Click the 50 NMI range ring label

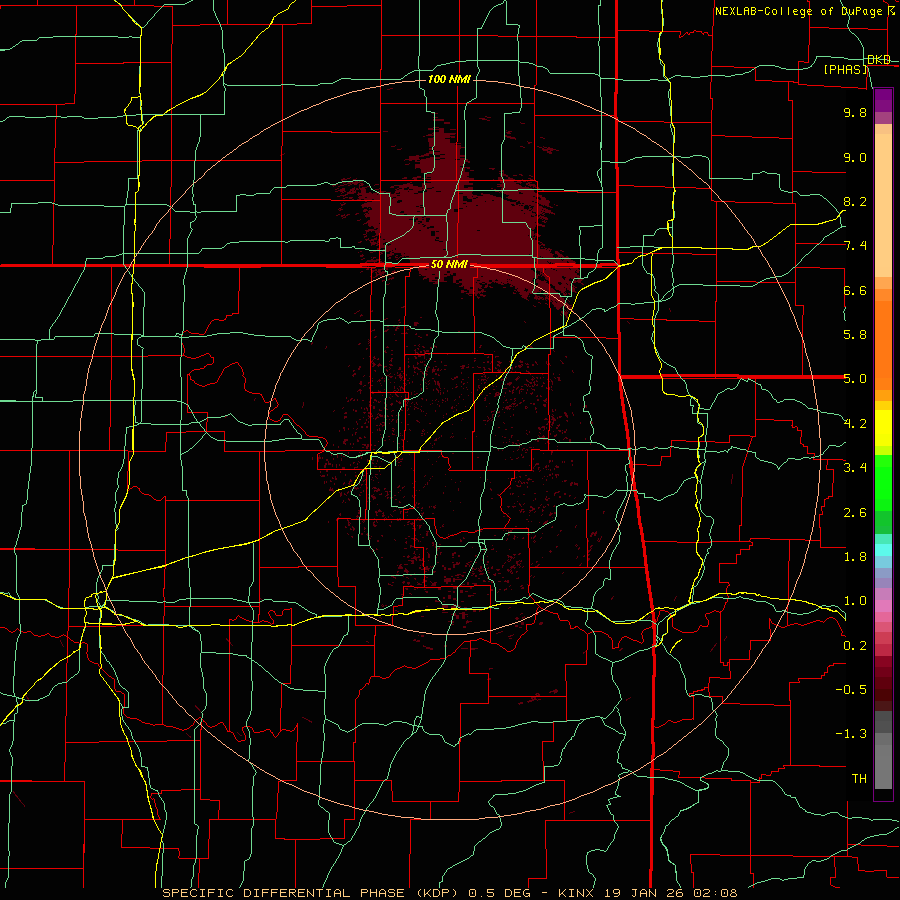449,265
